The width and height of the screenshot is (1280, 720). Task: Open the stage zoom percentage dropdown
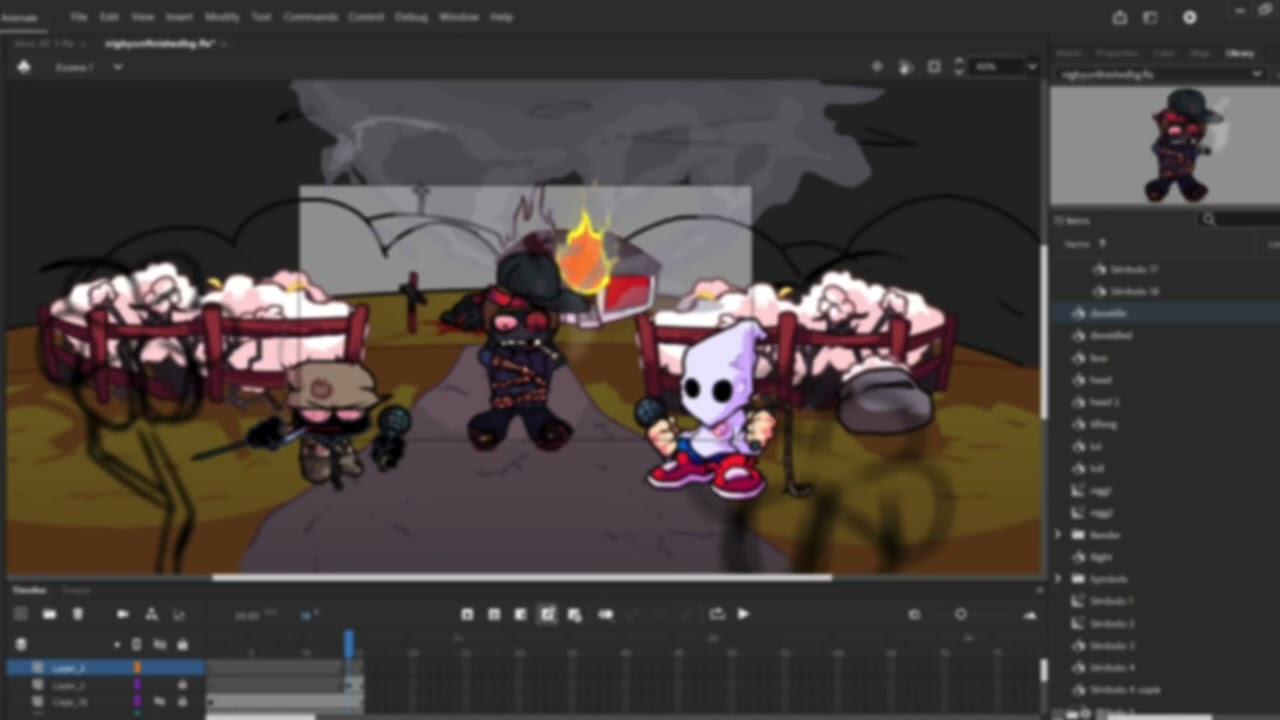click(x=1032, y=67)
